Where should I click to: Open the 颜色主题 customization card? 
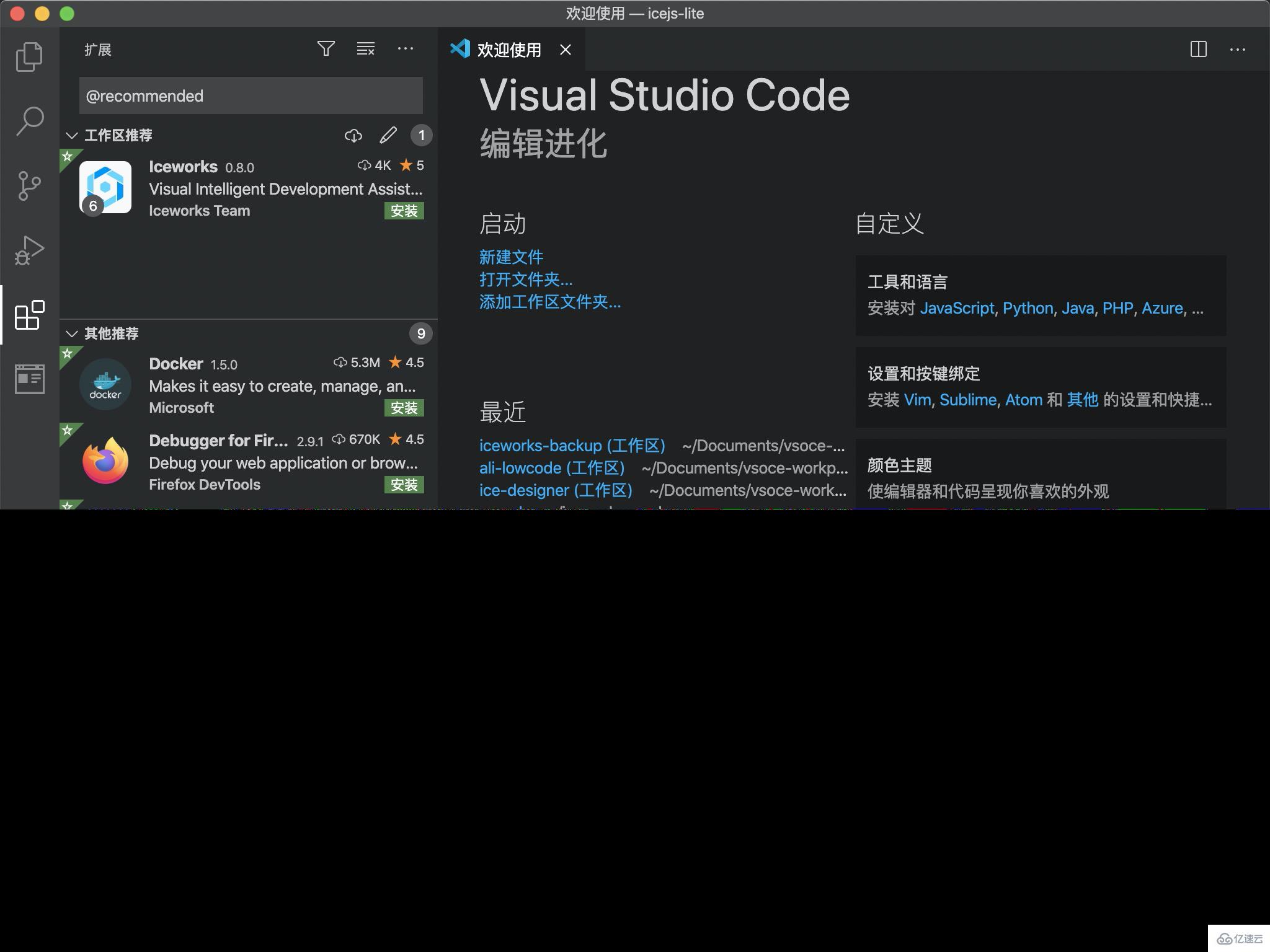click(1041, 475)
